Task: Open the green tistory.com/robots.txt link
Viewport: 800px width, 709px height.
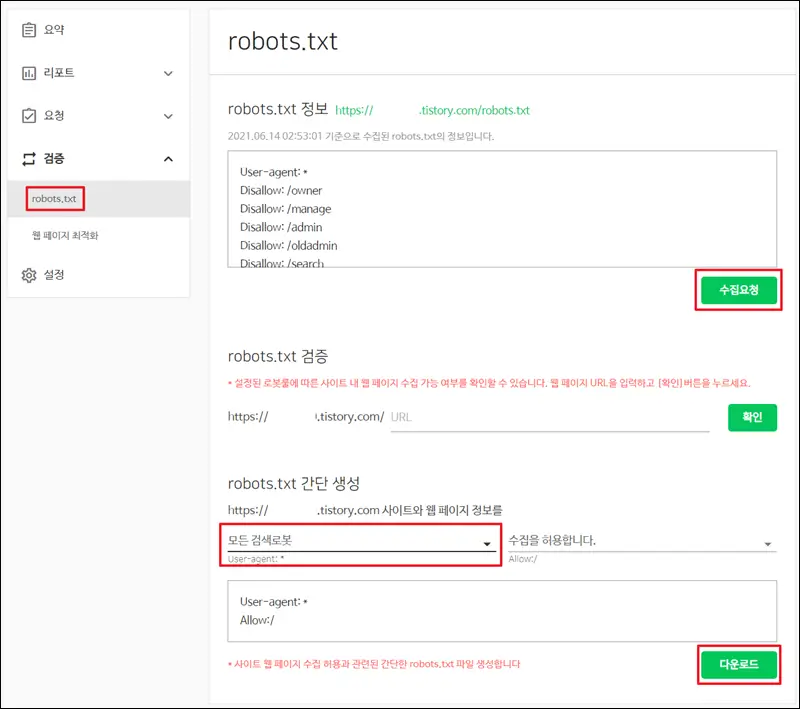Action: (x=432, y=110)
